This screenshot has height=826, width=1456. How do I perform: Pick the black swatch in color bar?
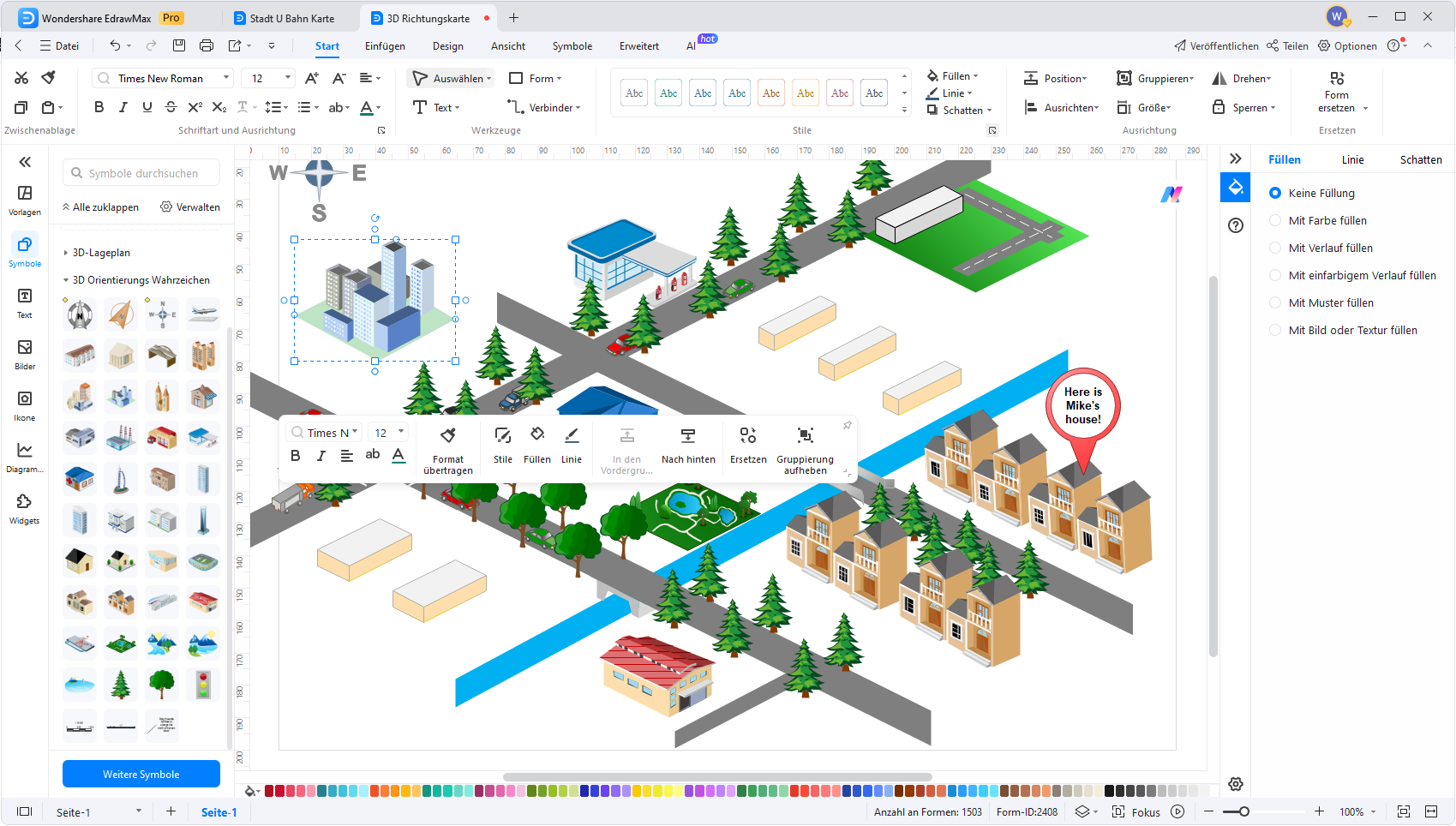[x=1109, y=791]
